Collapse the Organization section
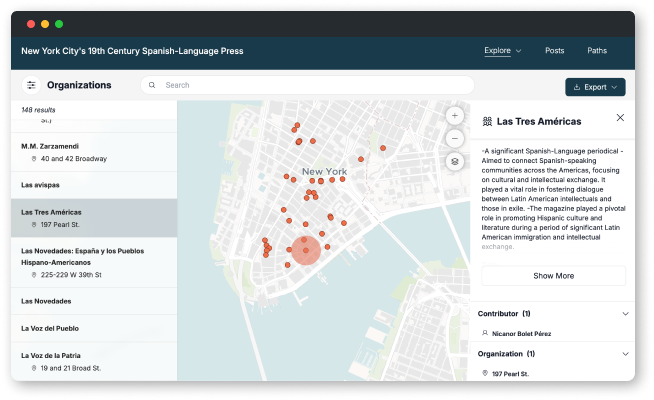The height and width of the screenshot is (400, 654). [x=626, y=354]
